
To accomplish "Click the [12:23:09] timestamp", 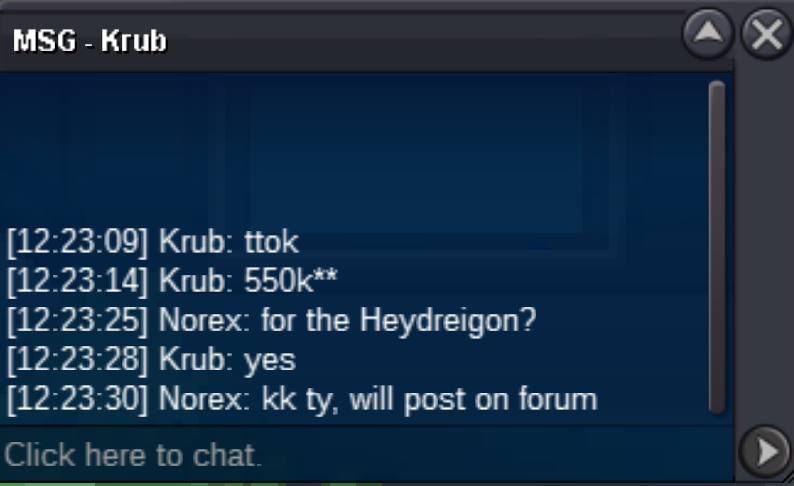I will pyautogui.click(x=77, y=241).
